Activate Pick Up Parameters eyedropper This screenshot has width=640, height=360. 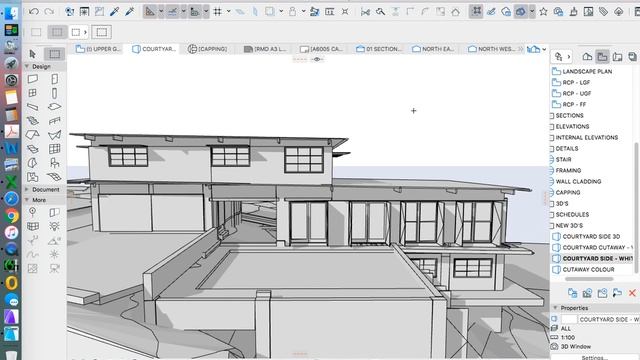pos(114,11)
